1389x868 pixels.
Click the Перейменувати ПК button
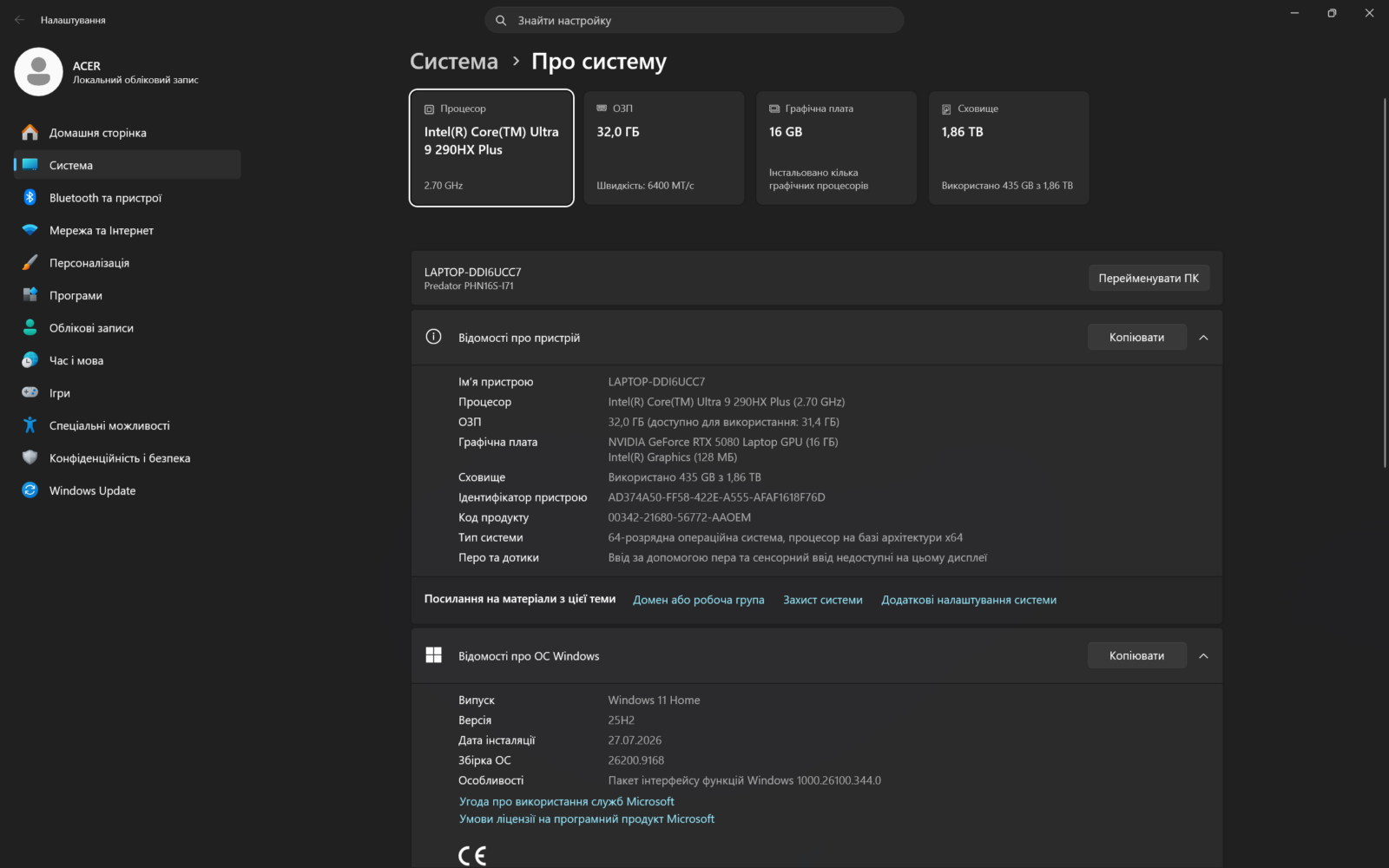[1149, 278]
